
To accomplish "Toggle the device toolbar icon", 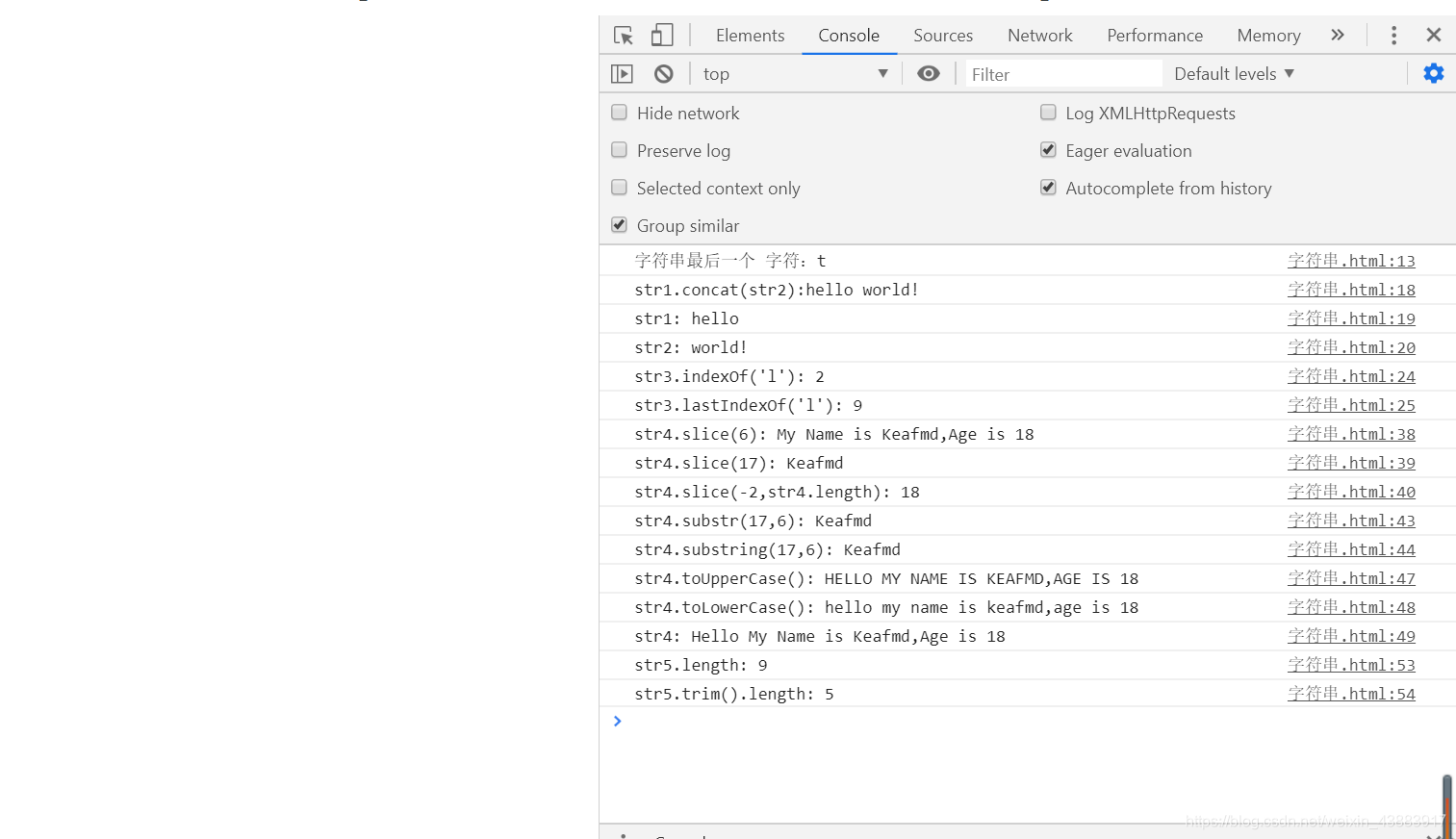I will click(x=662, y=36).
